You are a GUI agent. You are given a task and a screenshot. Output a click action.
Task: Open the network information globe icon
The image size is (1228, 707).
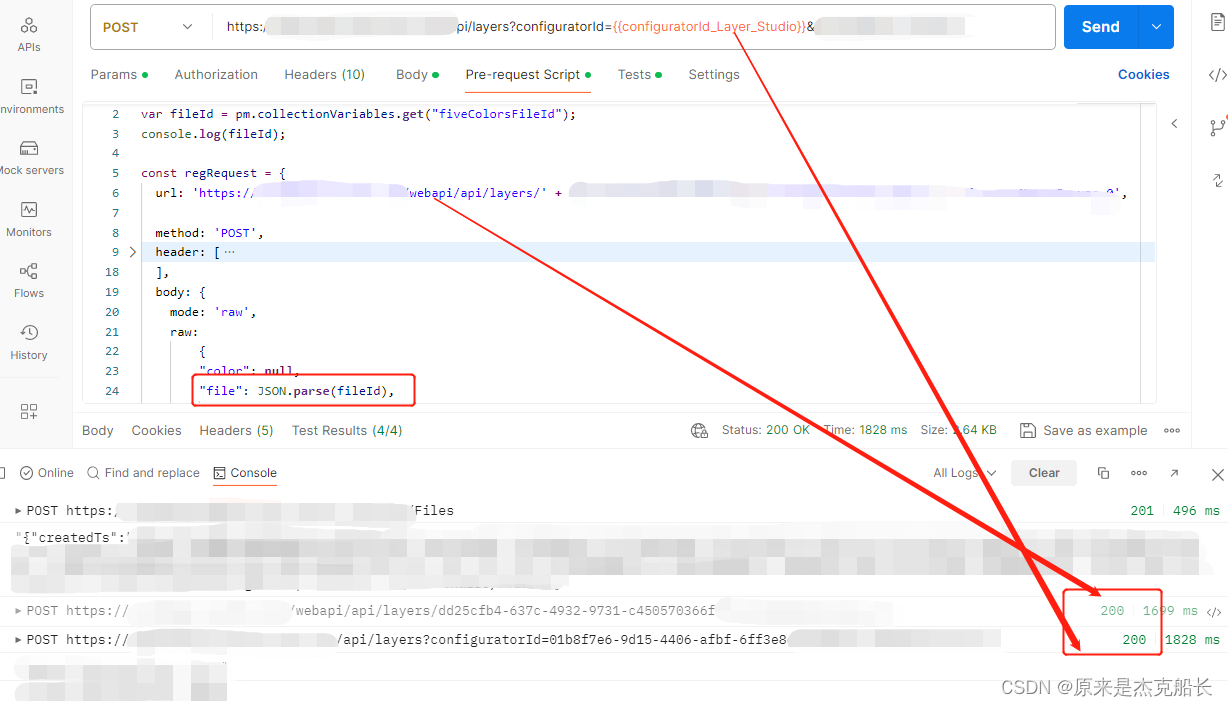point(700,430)
